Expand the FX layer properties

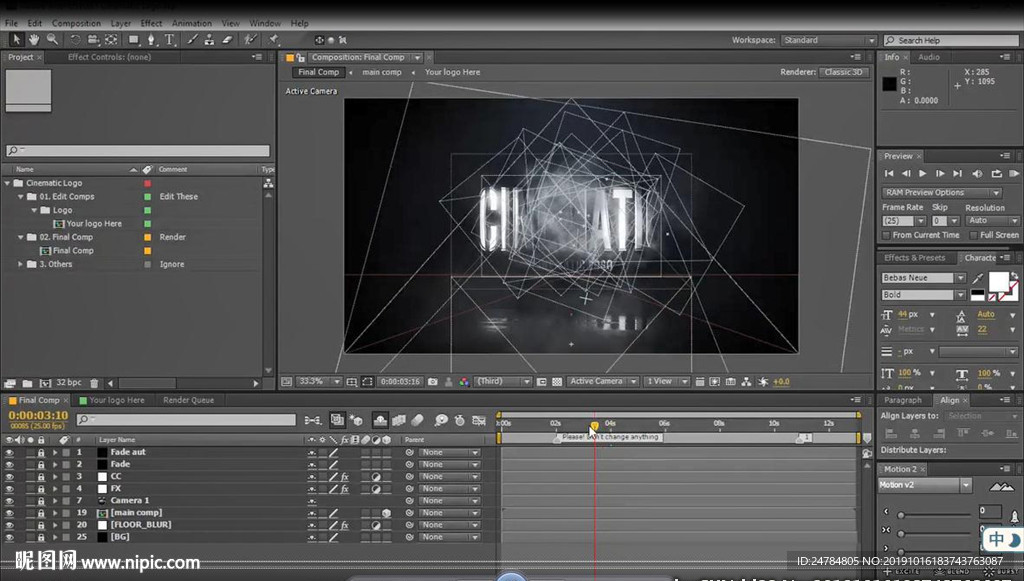(x=55, y=489)
